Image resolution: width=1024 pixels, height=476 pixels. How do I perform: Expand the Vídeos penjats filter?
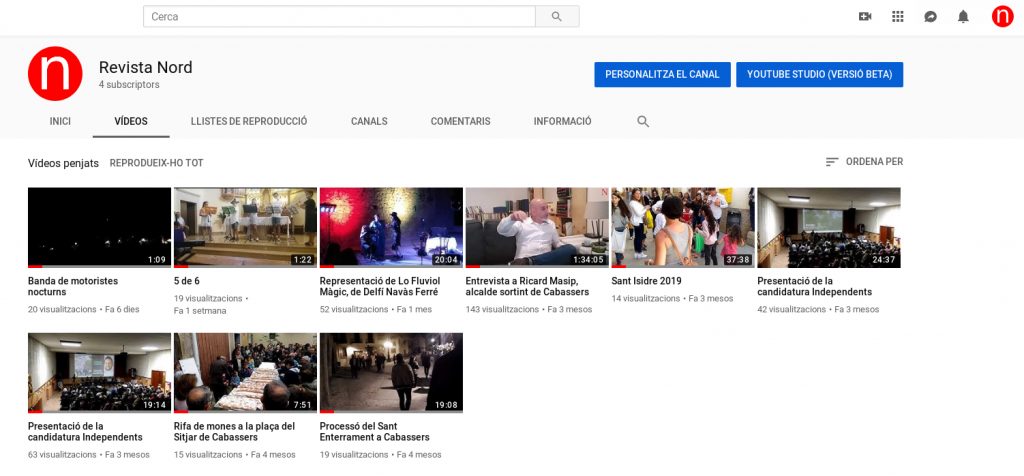(63, 163)
